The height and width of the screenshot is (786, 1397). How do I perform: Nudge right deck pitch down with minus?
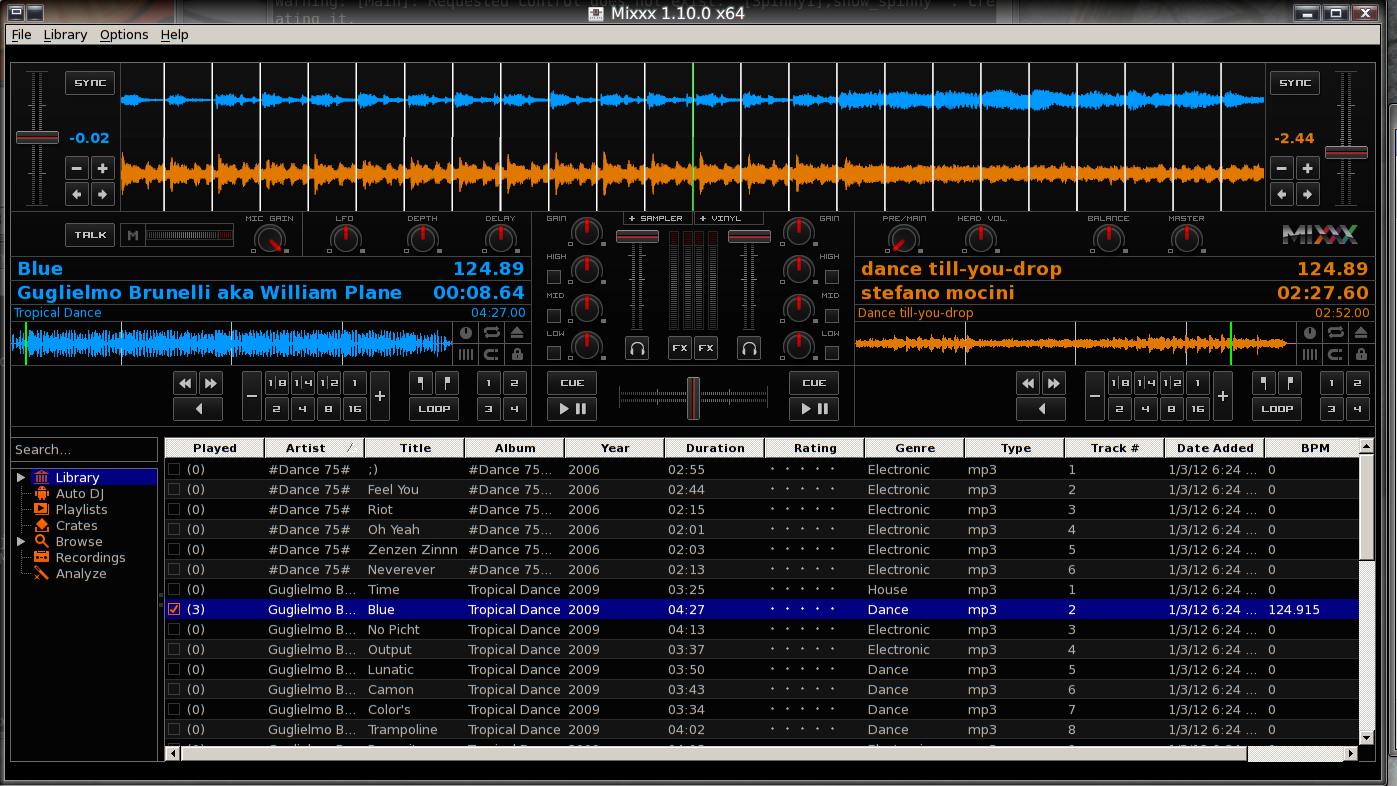click(1282, 168)
